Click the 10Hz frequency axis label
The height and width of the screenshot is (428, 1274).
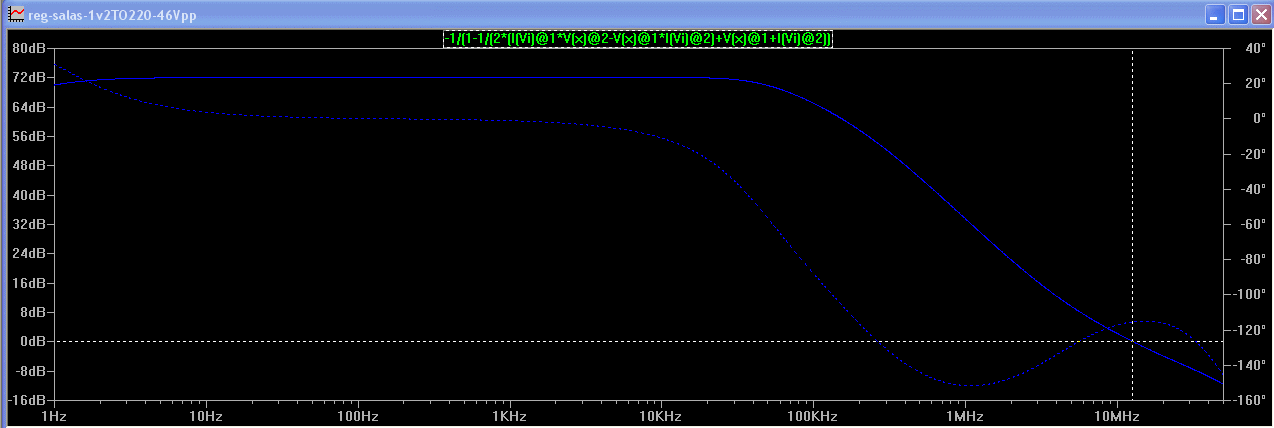pyautogui.click(x=205, y=415)
